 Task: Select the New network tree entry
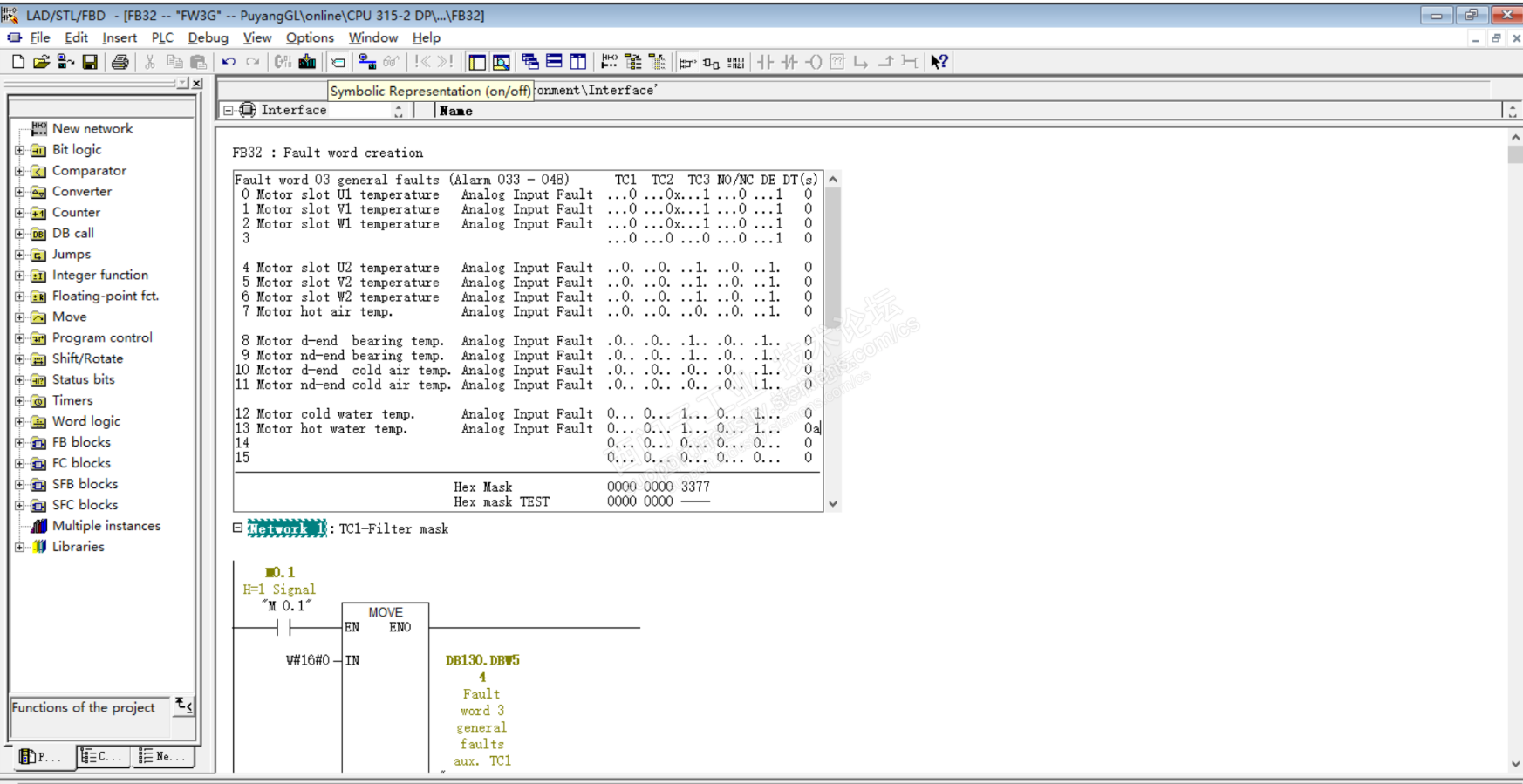pyautogui.click(x=92, y=128)
